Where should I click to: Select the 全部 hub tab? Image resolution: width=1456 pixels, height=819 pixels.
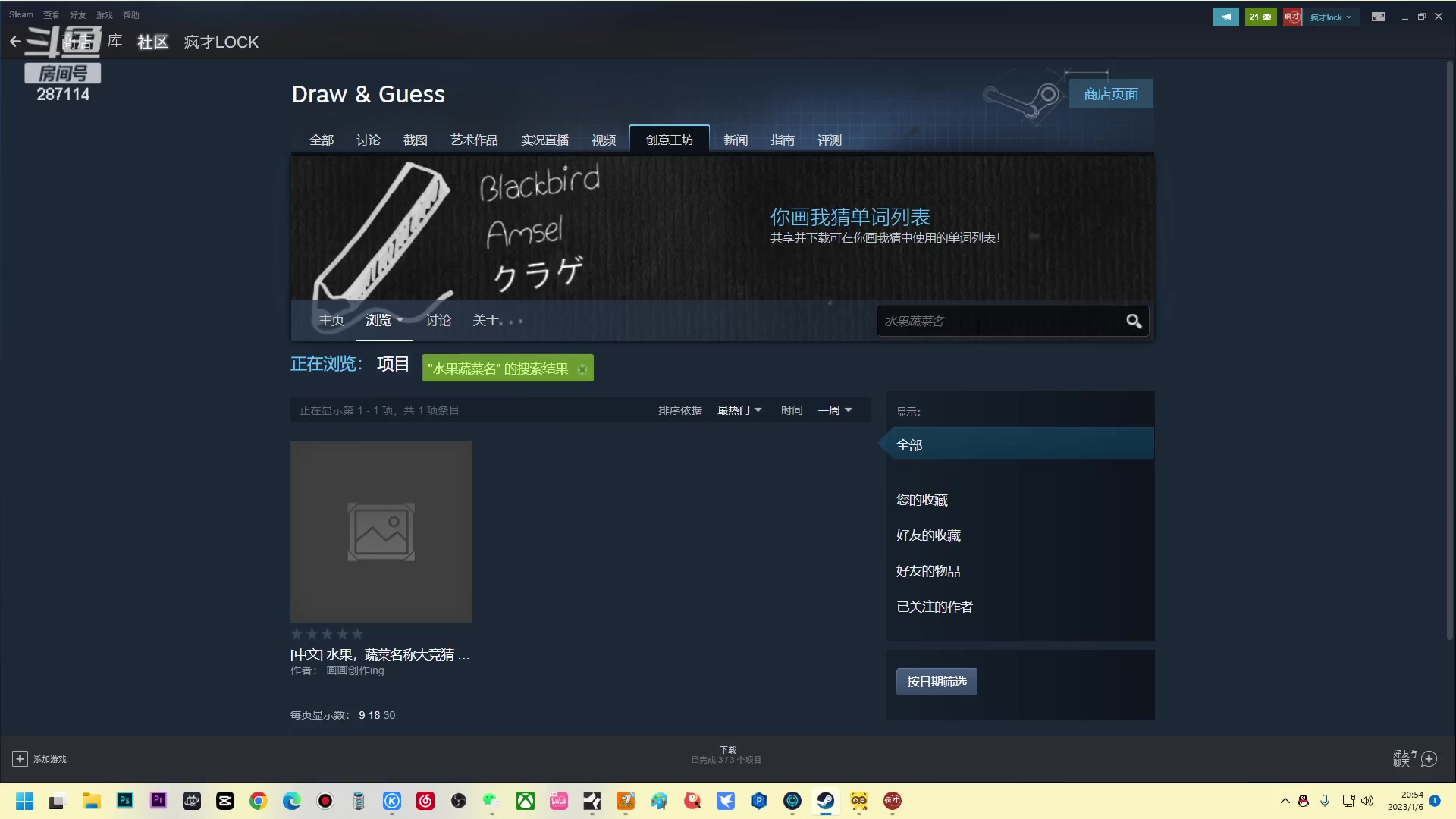(x=322, y=140)
